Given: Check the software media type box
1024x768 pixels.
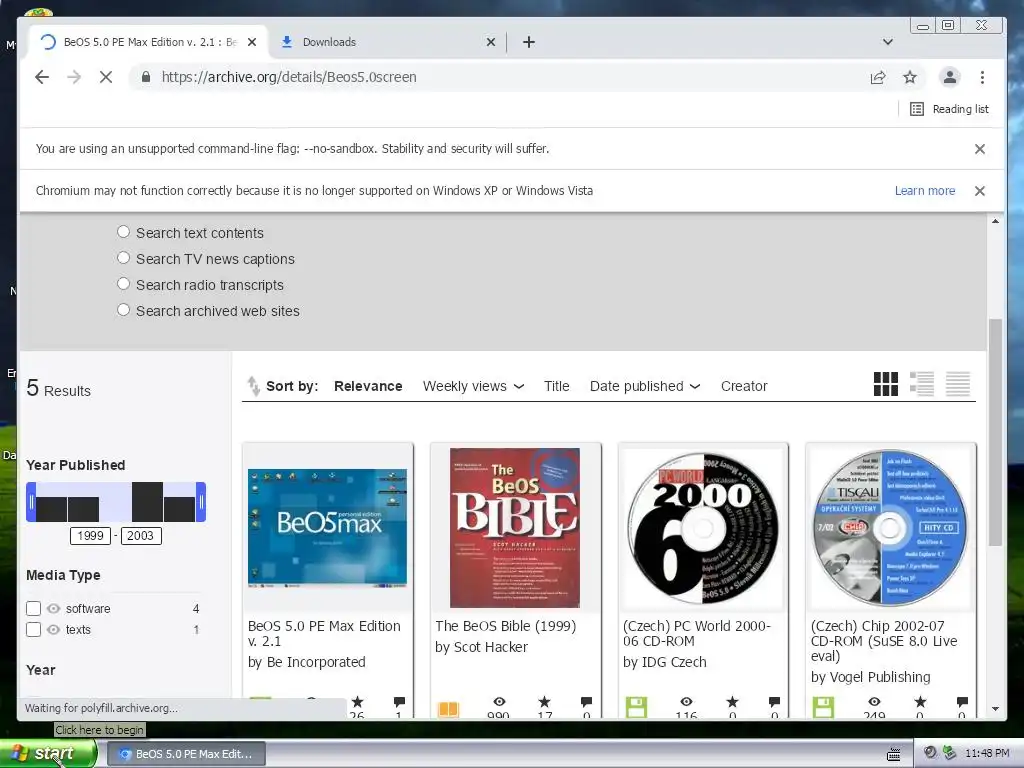Looking at the screenshot, I should coord(33,609).
